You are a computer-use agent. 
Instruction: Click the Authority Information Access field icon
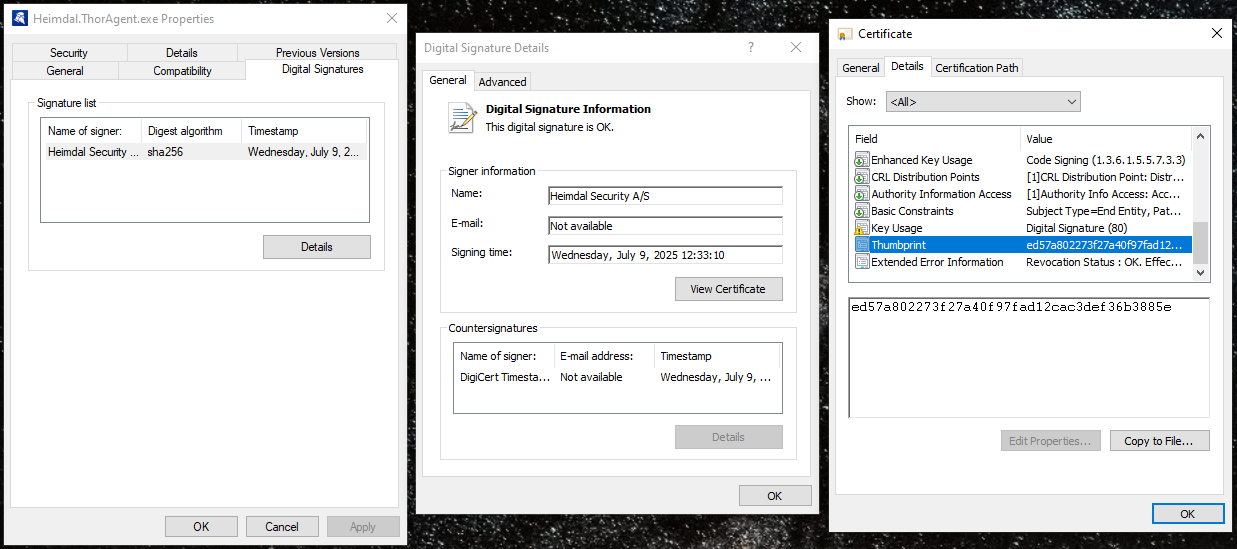click(x=862, y=194)
